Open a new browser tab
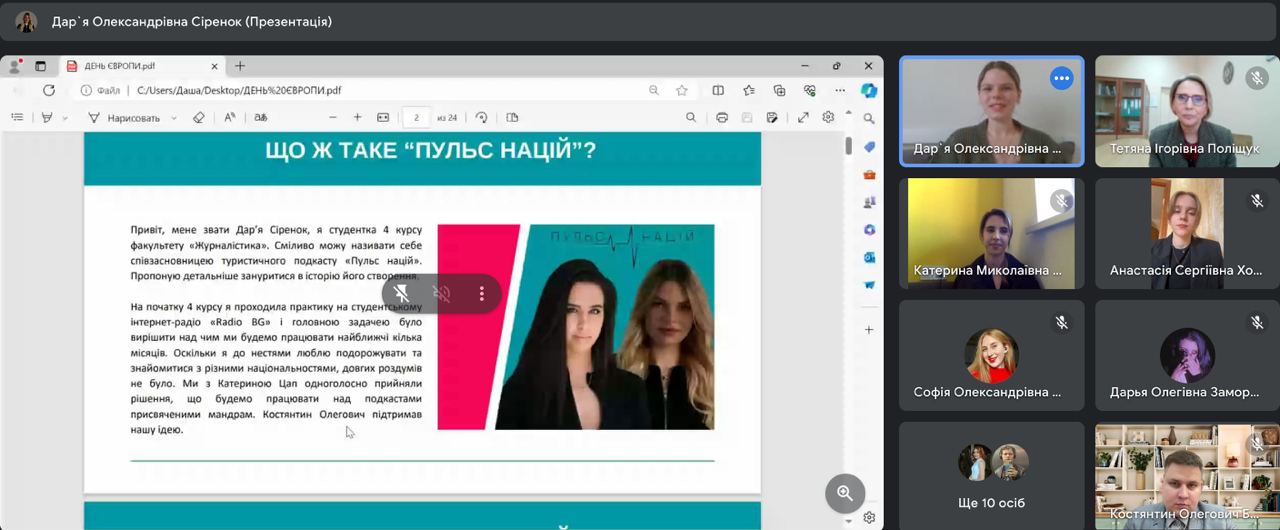This screenshot has height=530, width=1280. tap(240, 66)
